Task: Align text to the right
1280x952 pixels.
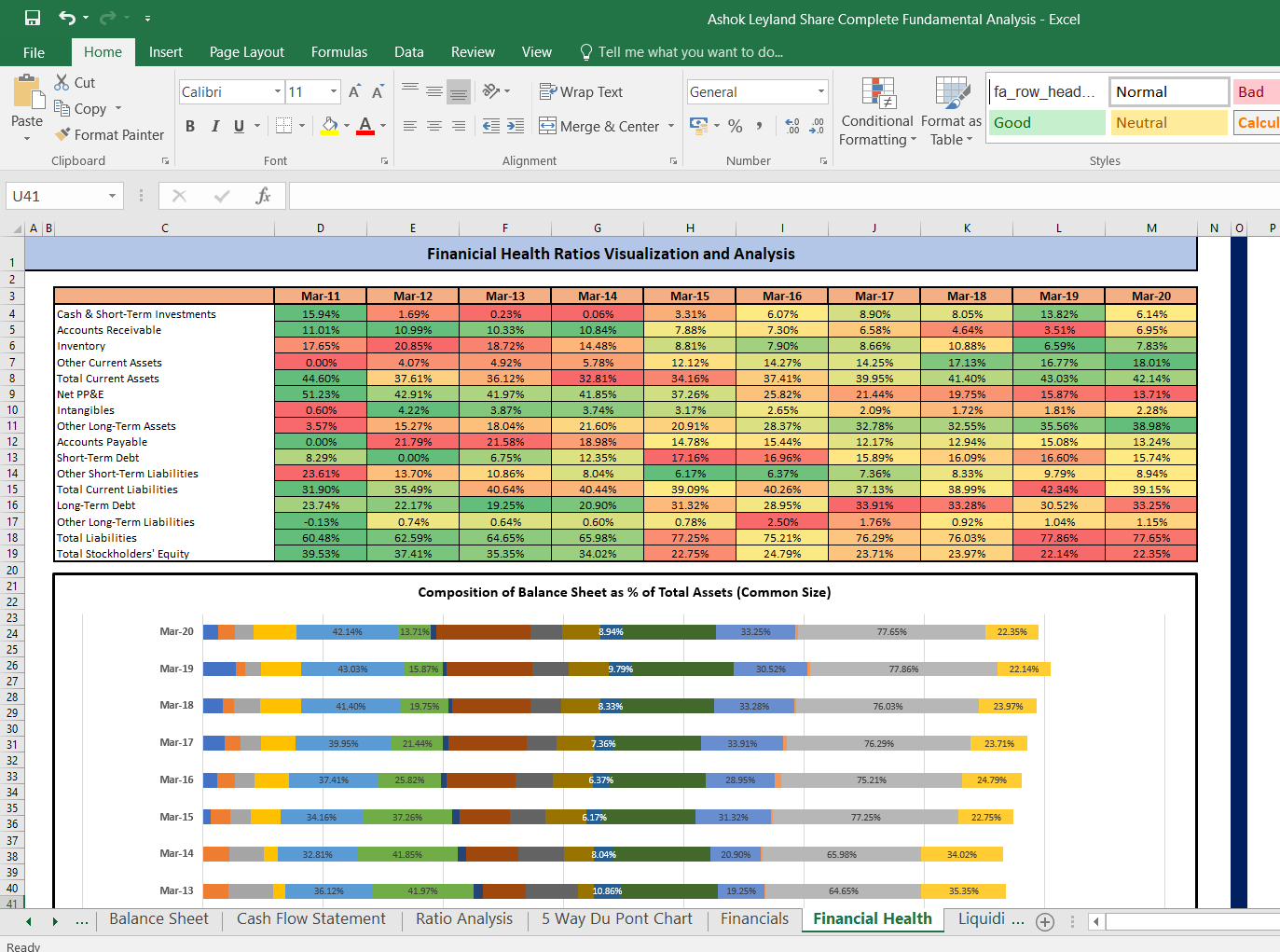Action: coord(459,126)
